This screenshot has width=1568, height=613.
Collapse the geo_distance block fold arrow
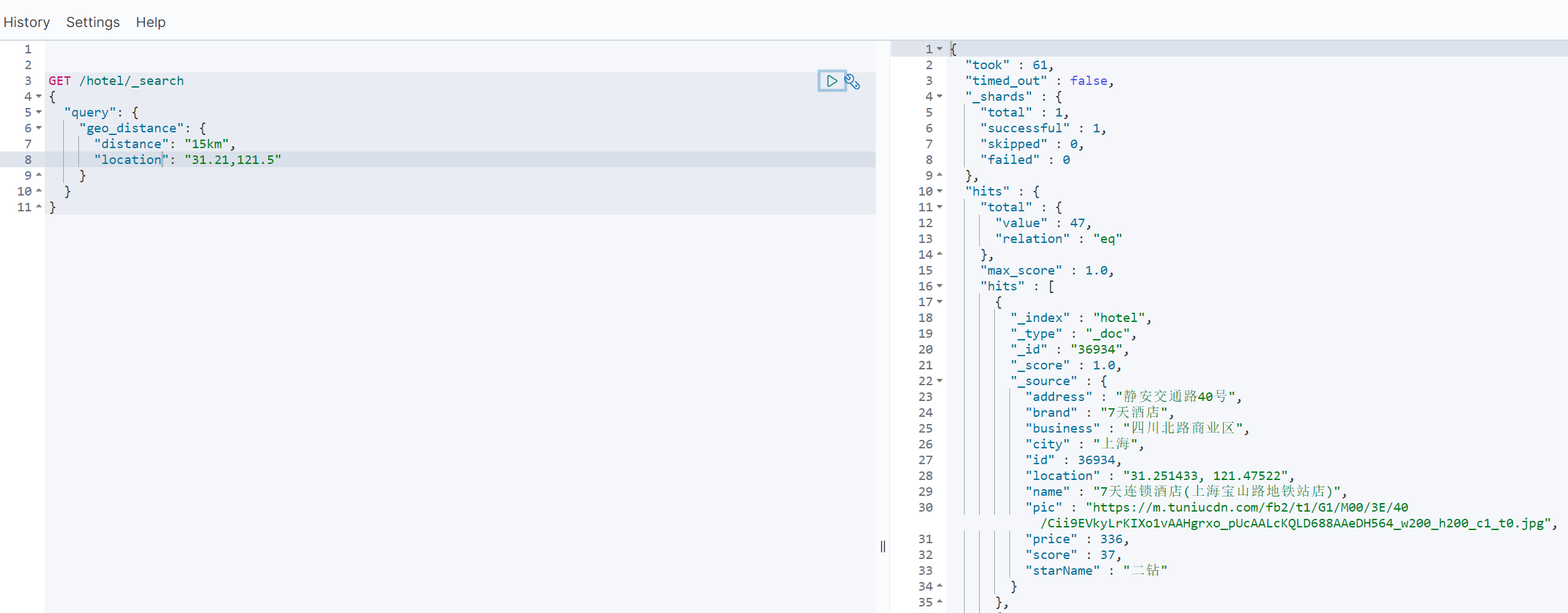pos(39,128)
